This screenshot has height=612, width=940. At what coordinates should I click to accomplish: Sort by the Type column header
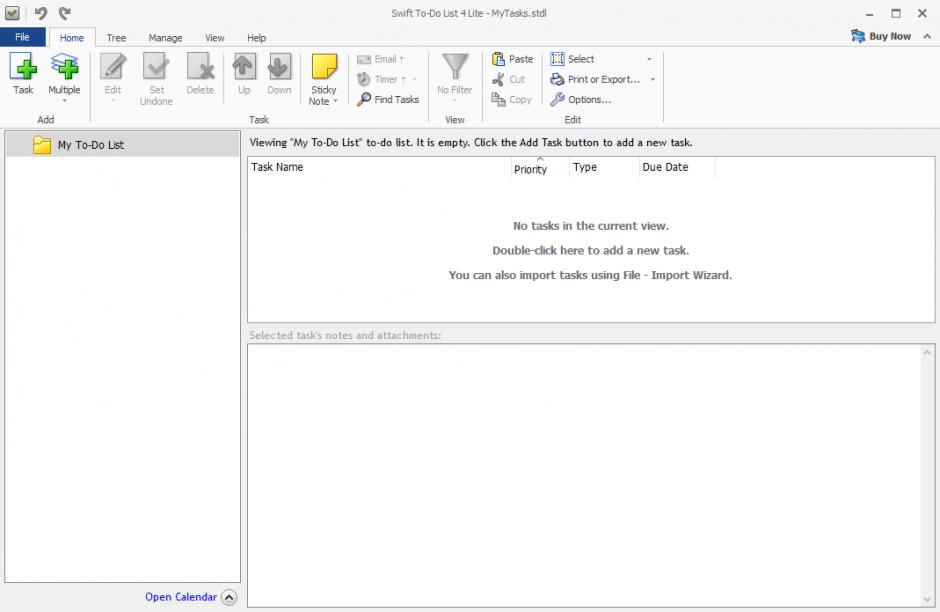604,167
